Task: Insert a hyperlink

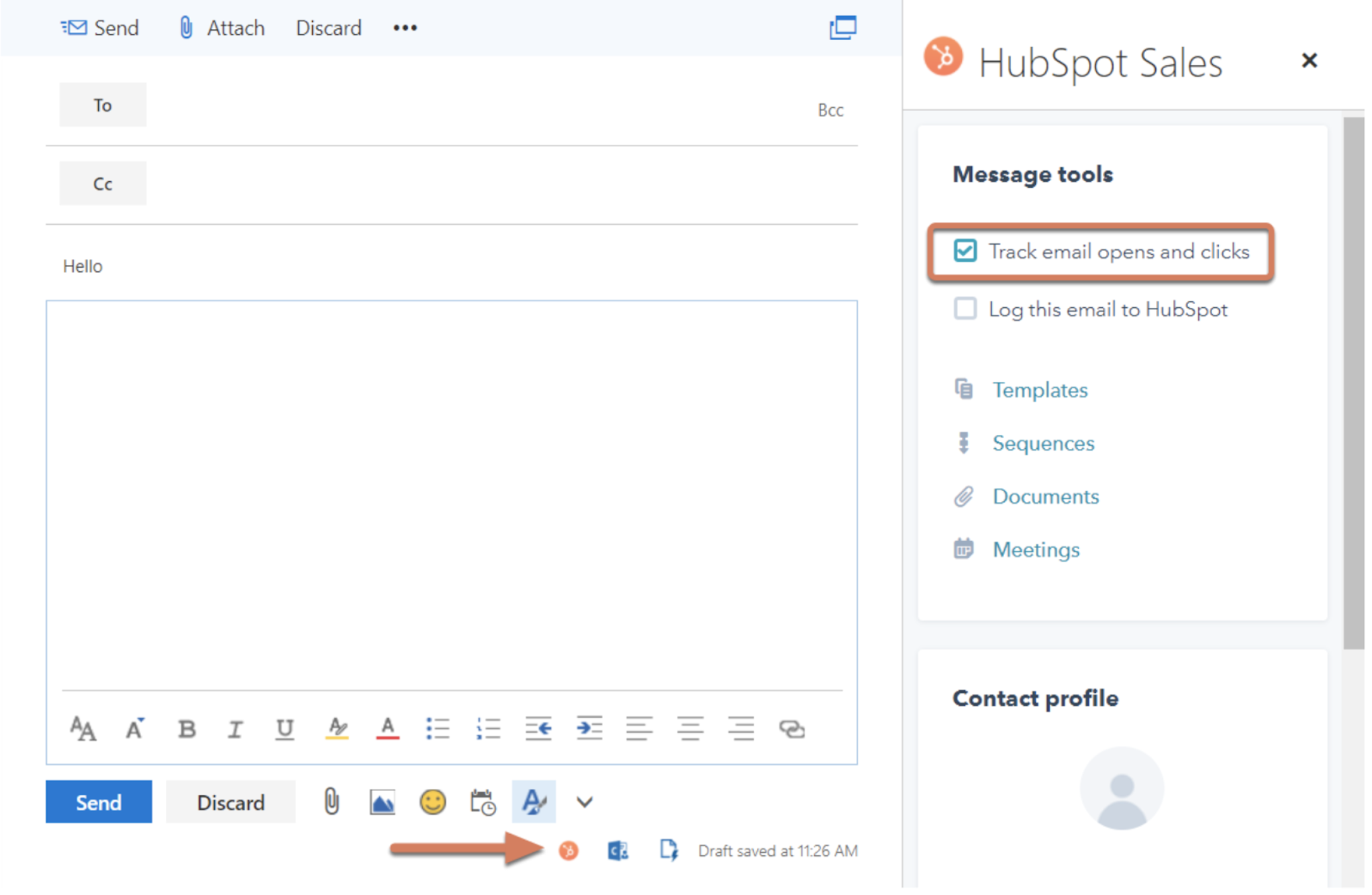Action: pyautogui.click(x=792, y=729)
